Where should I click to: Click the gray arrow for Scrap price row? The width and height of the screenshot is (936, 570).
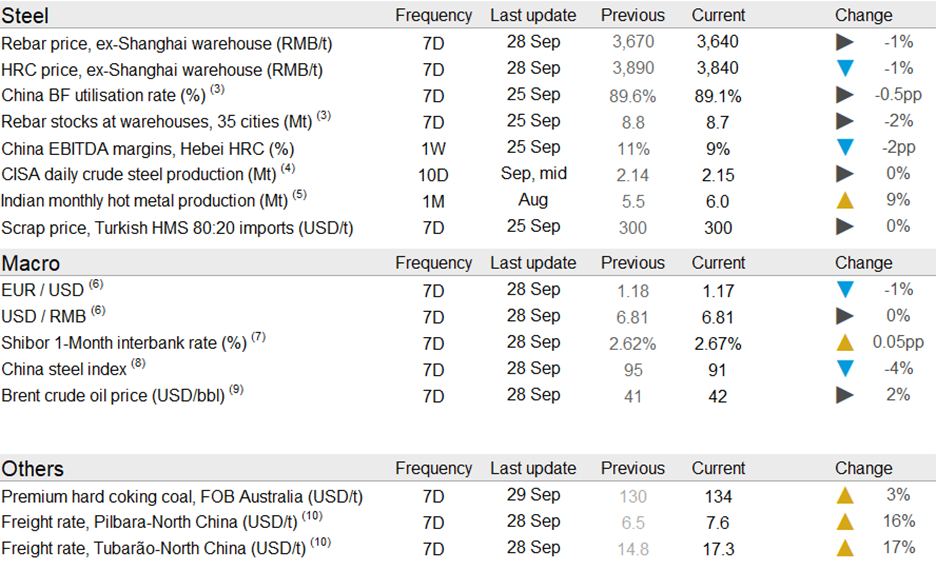coord(845,226)
